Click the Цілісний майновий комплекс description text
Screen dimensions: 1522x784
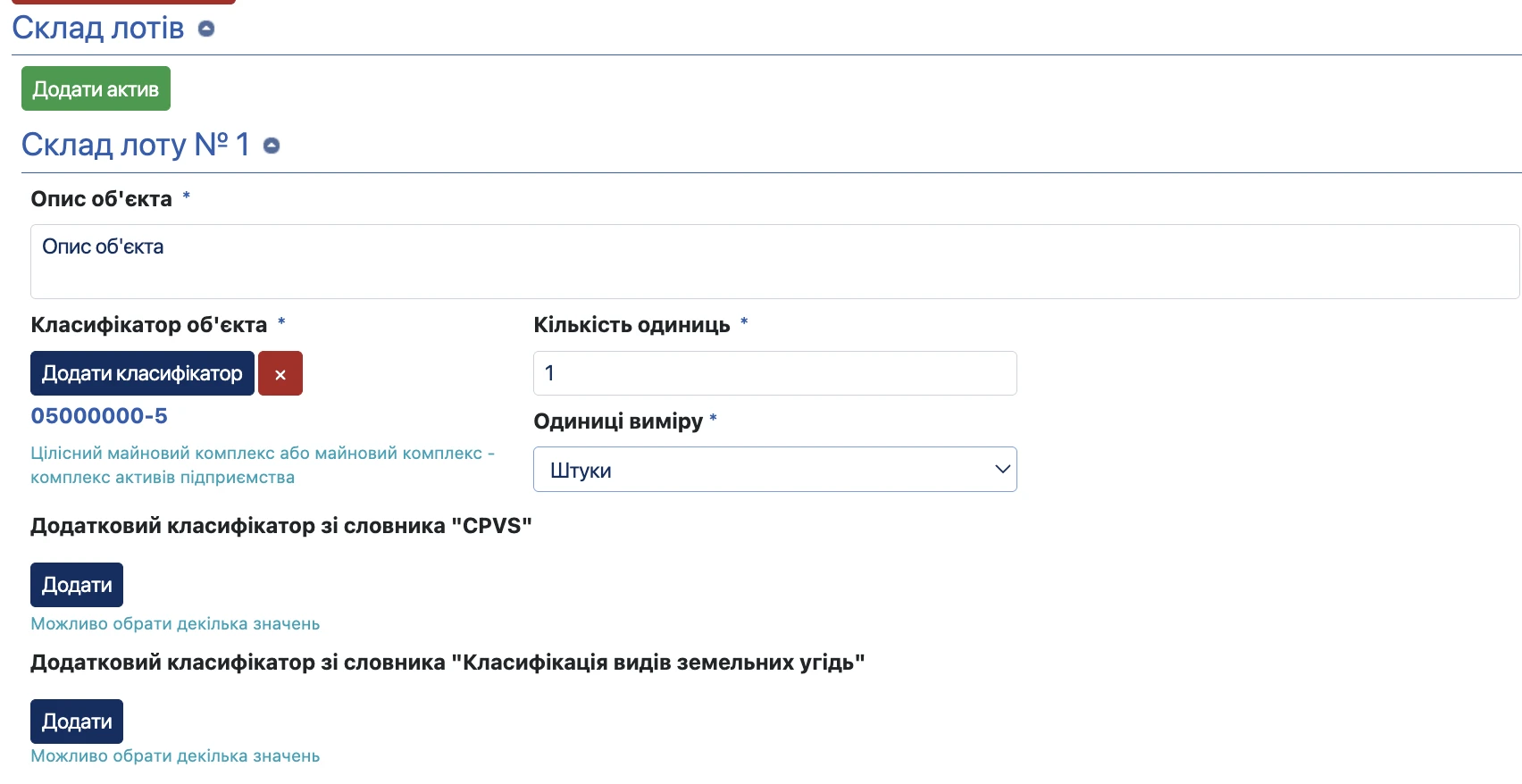click(263, 465)
